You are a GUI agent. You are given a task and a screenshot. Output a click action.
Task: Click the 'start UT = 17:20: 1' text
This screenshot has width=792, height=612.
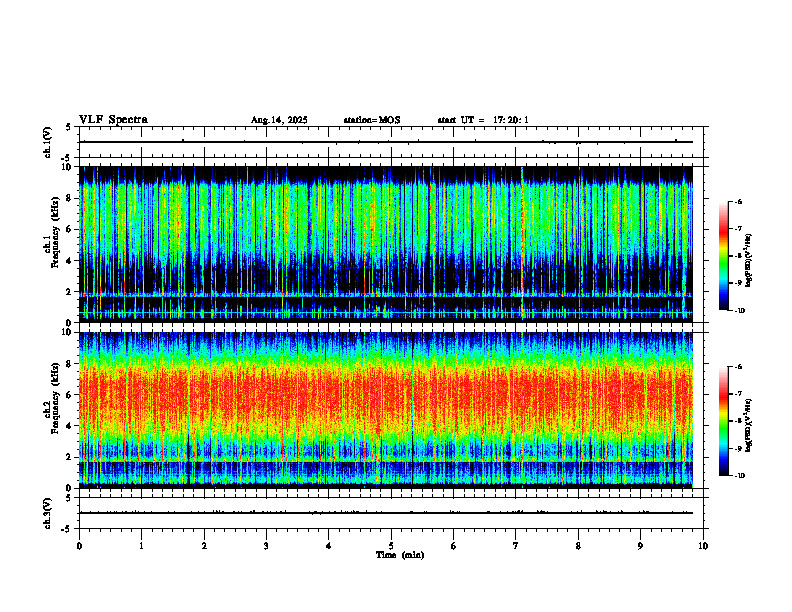[x=483, y=120]
